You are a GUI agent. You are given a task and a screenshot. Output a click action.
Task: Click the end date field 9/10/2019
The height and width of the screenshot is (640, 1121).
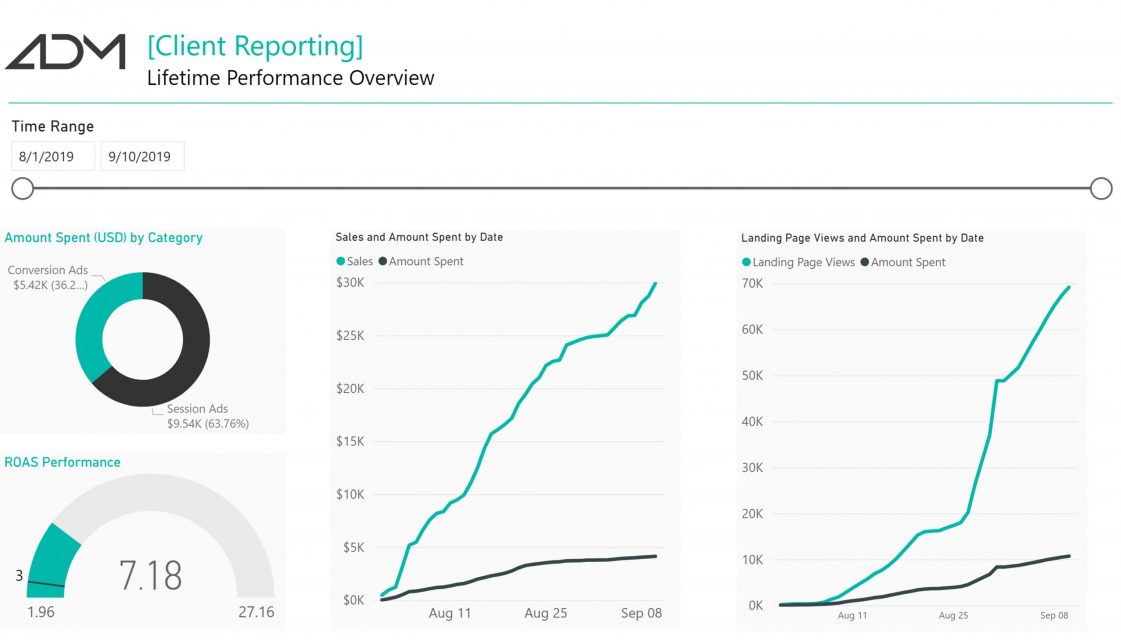click(x=142, y=156)
